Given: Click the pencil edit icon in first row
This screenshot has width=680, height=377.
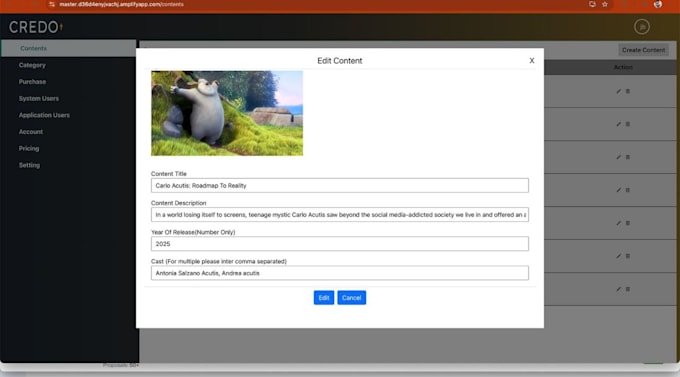Looking at the screenshot, I should pos(619,91).
